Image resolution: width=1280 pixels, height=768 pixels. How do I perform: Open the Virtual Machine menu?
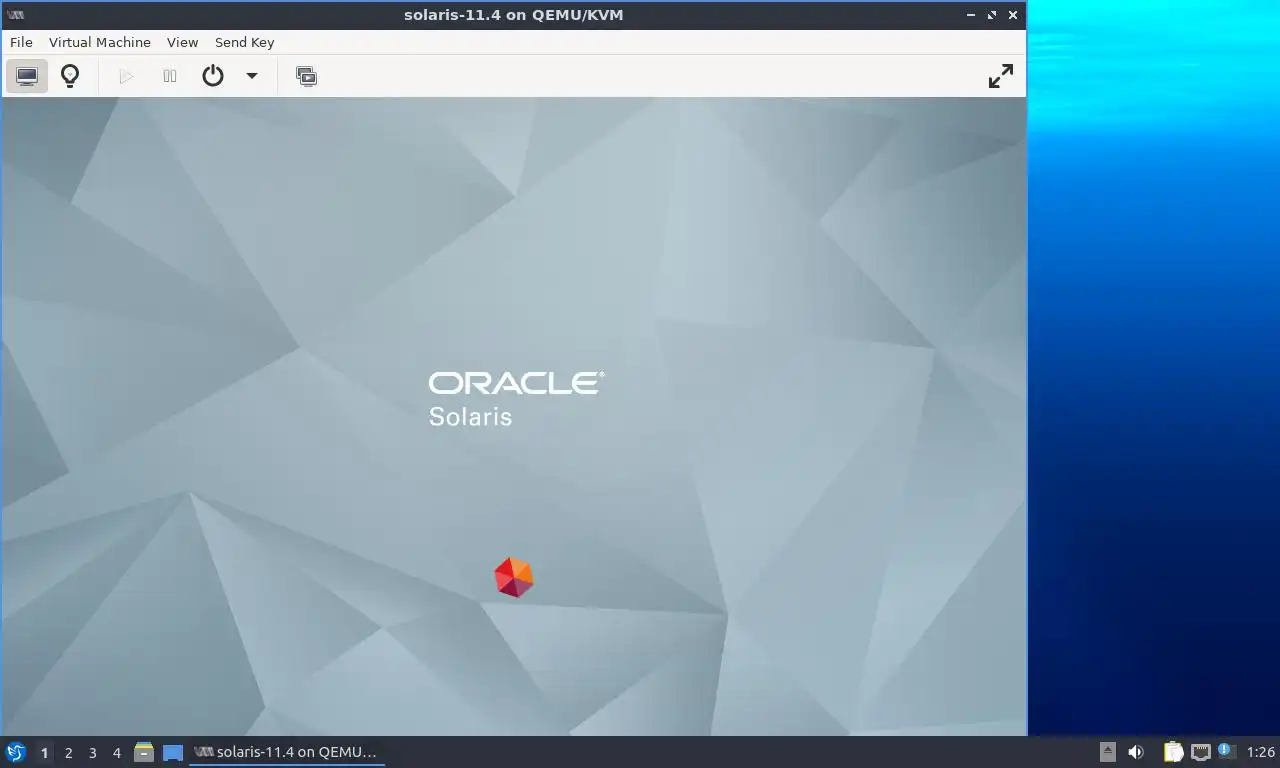coord(100,42)
